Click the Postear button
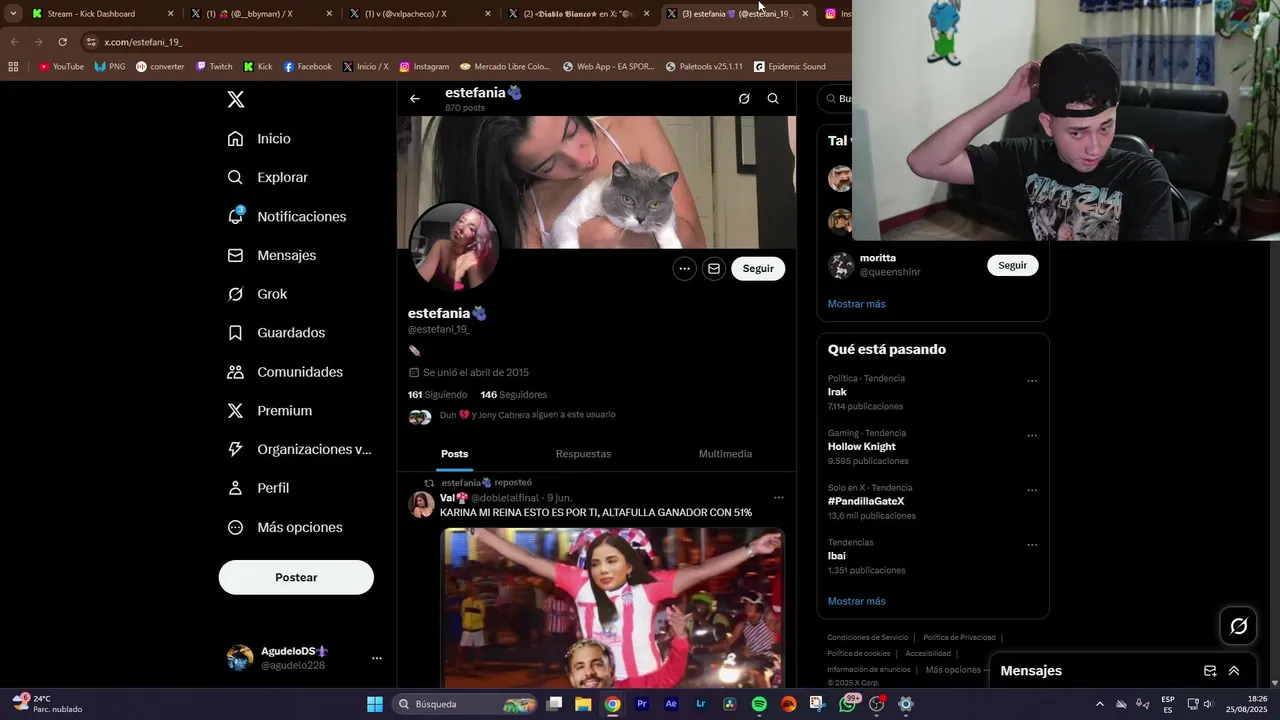The image size is (1280, 720). tap(296, 577)
